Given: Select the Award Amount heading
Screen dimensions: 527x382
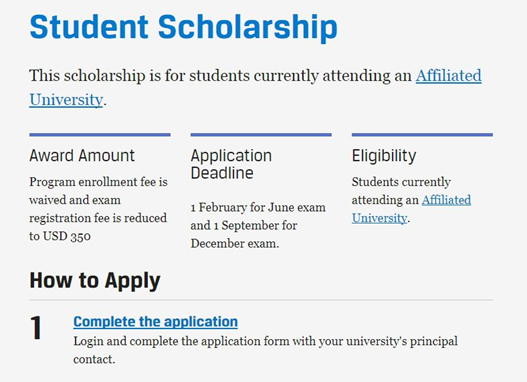Looking at the screenshot, I should (x=82, y=156).
